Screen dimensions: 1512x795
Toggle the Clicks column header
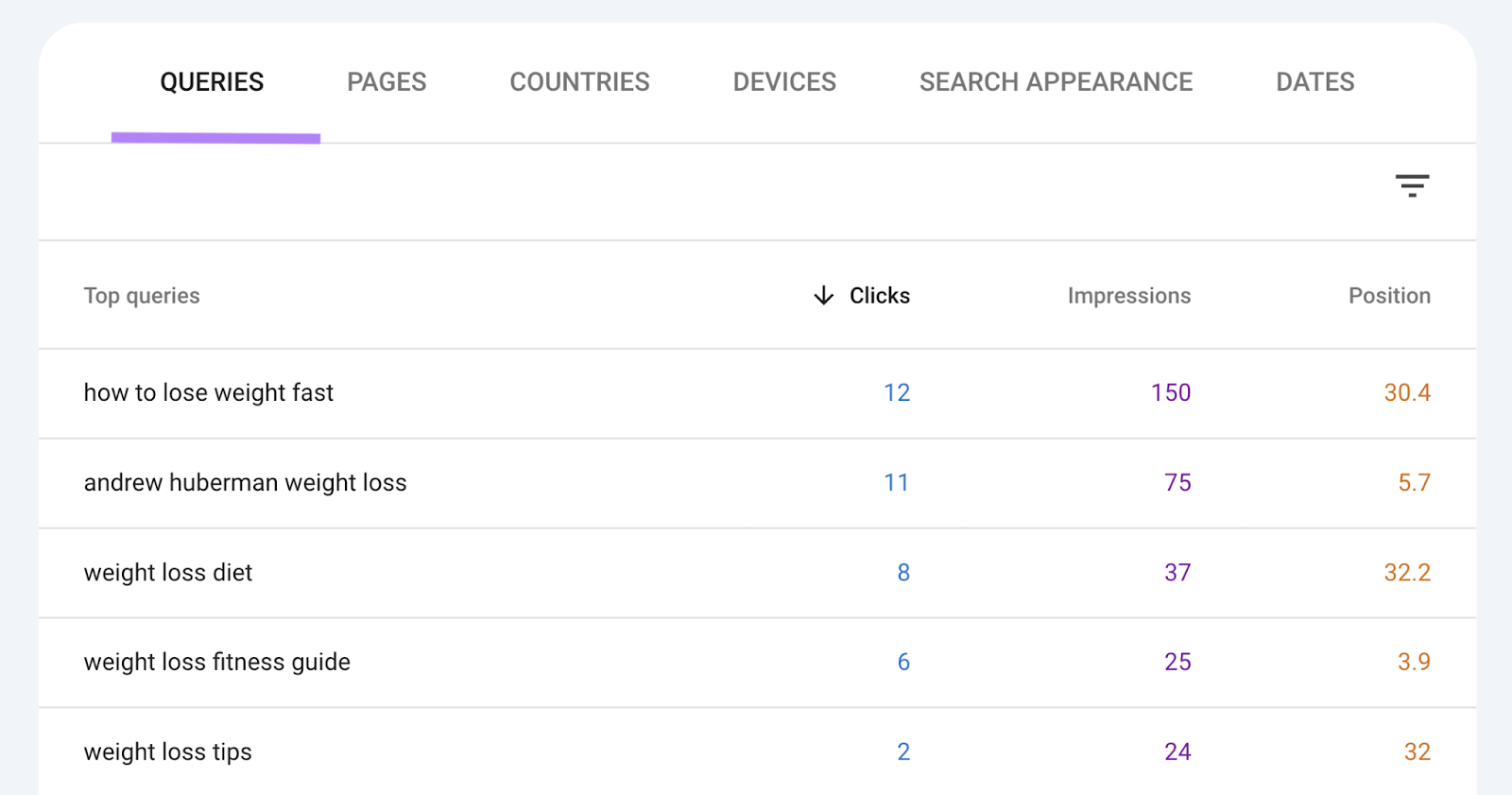pyautogui.click(x=879, y=295)
